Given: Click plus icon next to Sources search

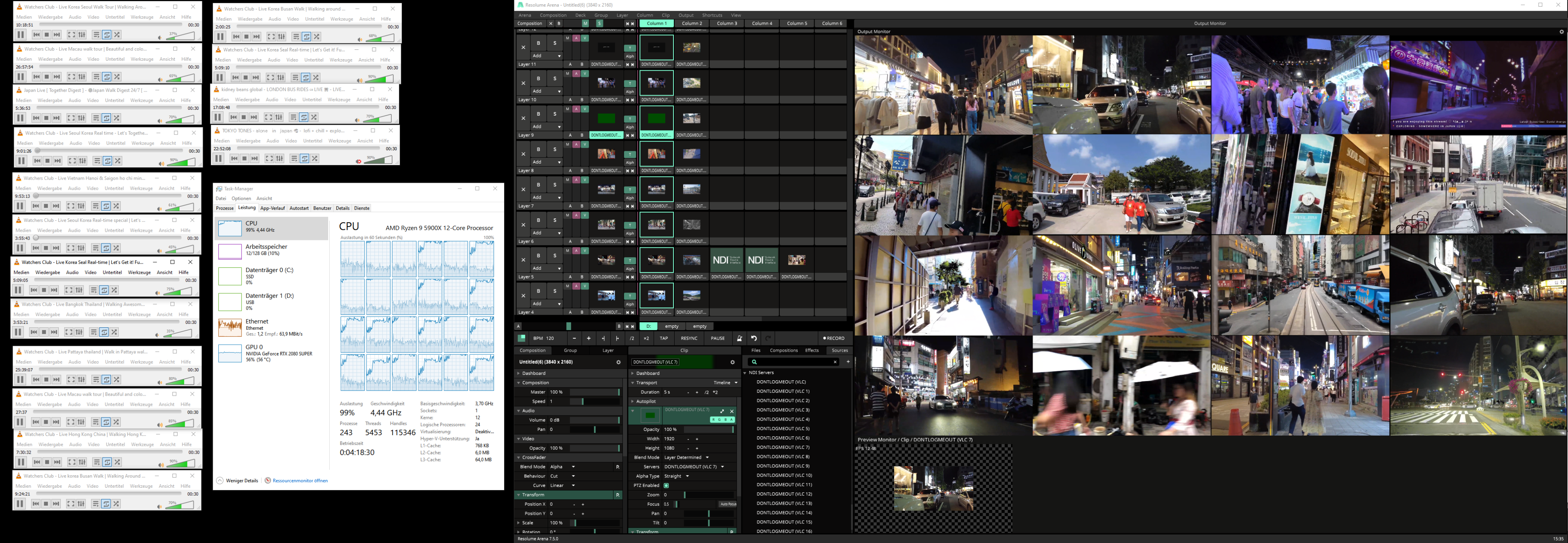Looking at the screenshot, I should pyautogui.click(x=847, y=361).
